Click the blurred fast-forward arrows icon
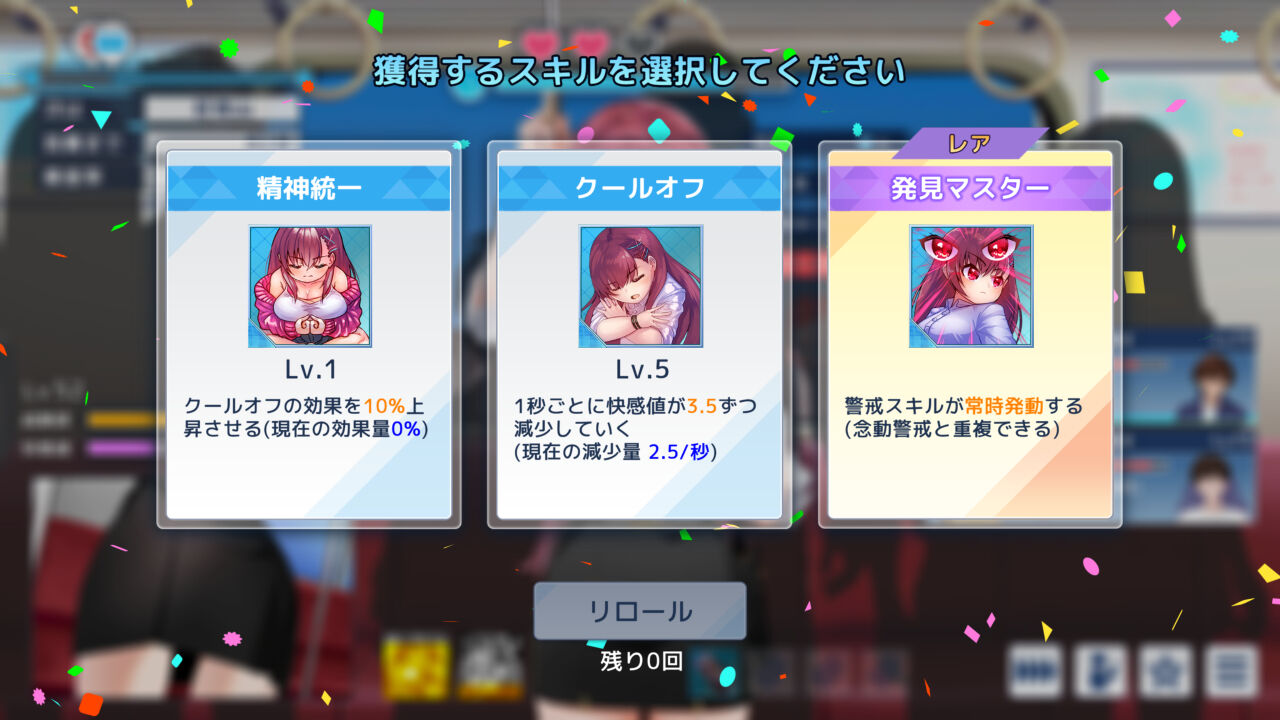This screenshot has height=720, width=1280. [1034, 670]
